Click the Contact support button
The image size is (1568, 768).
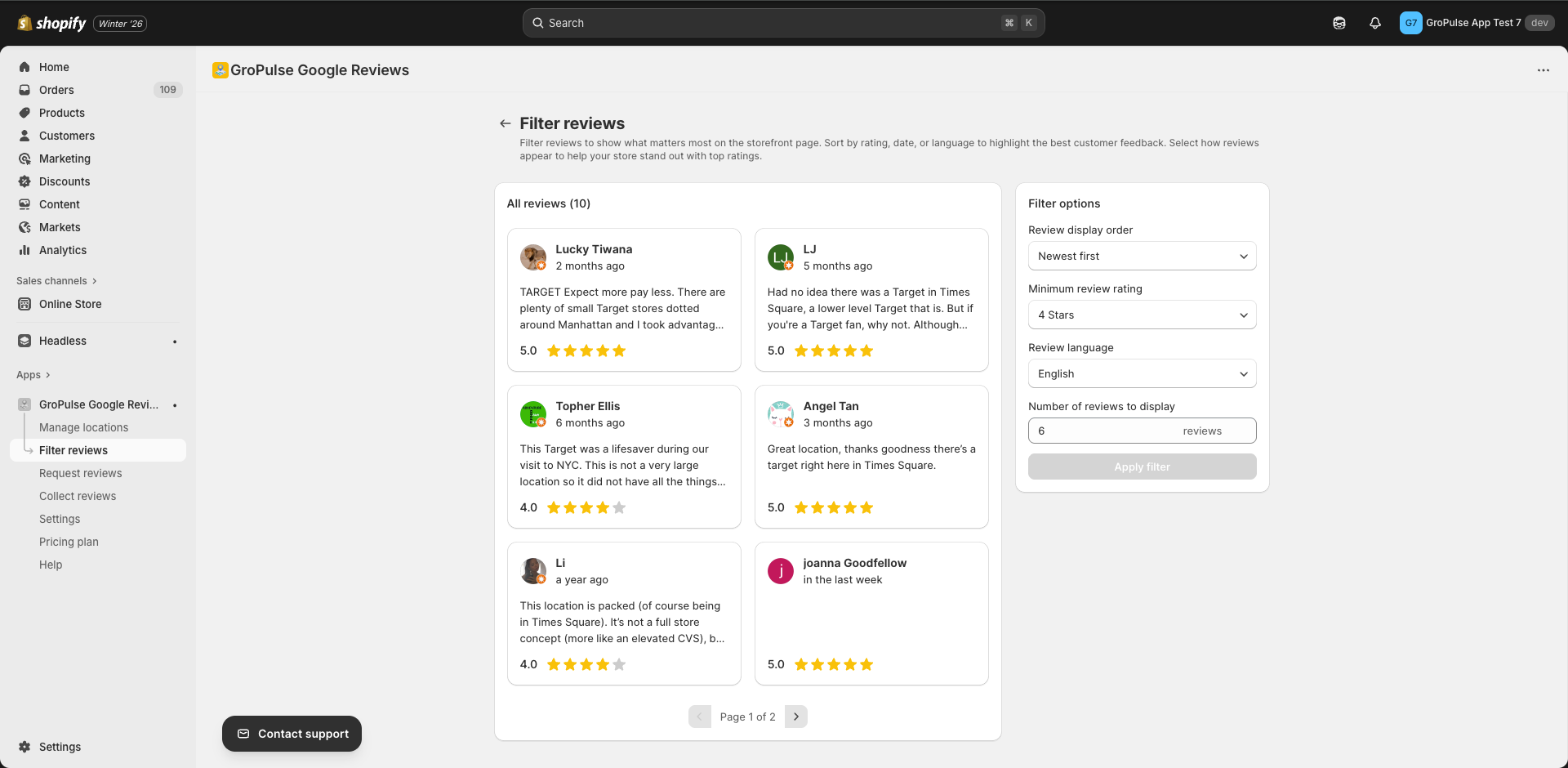click(x=292, y=734)
